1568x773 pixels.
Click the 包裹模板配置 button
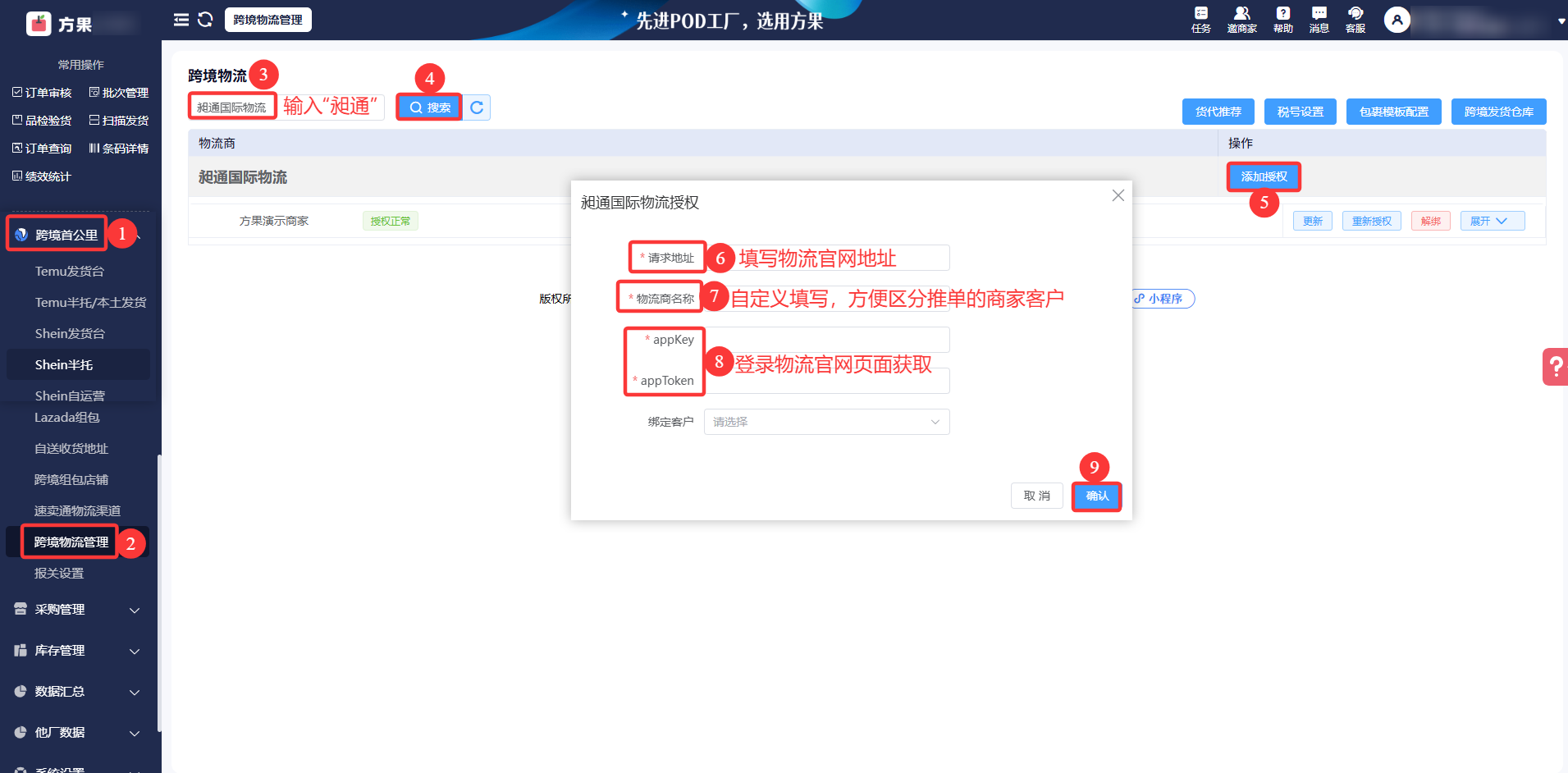click(x=1394, y=112)
